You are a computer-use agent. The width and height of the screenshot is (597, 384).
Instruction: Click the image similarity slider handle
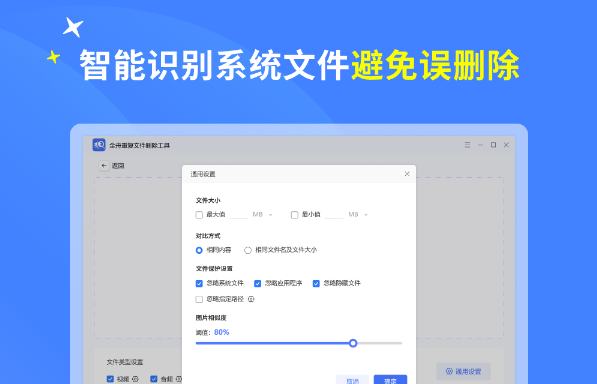click(x=353, y=343)
